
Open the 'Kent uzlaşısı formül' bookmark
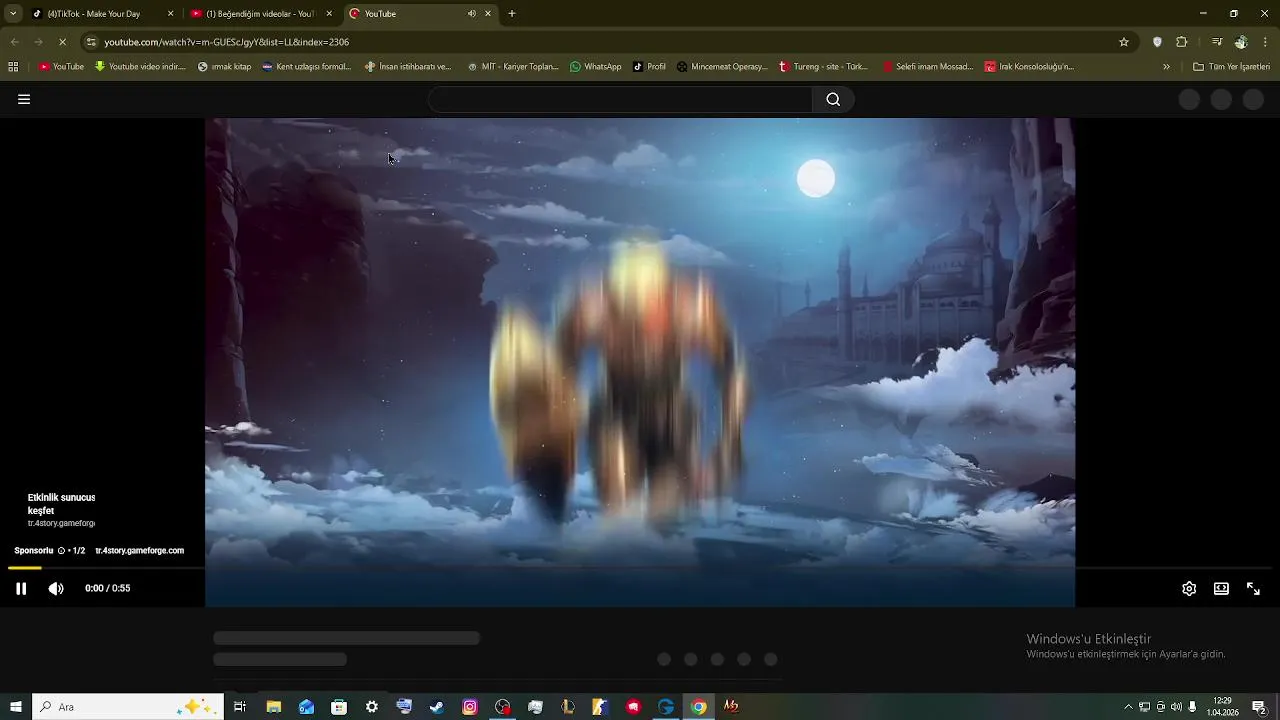pos(307,67)
